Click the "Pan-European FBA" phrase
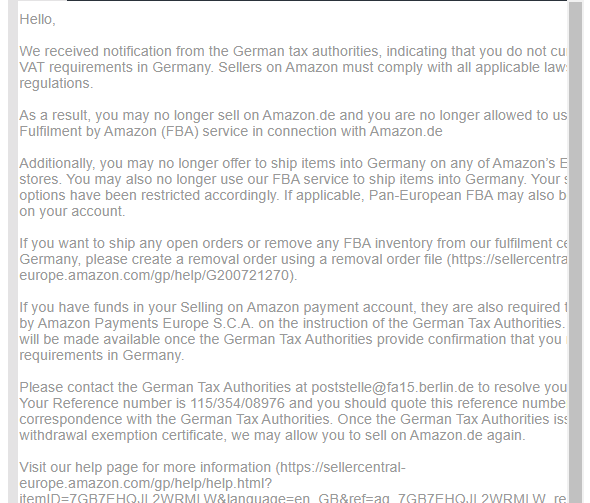The image size is (590, 503). pos(431,196)
